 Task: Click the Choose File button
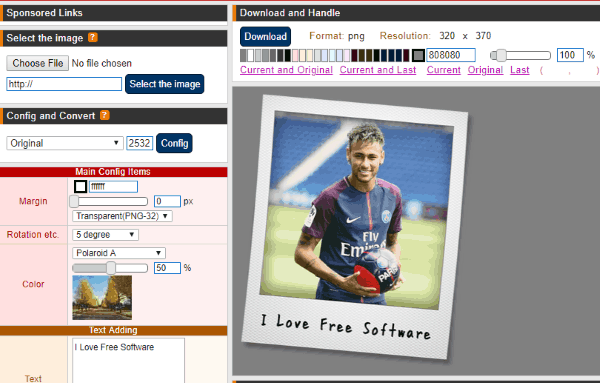coord(38,63)
